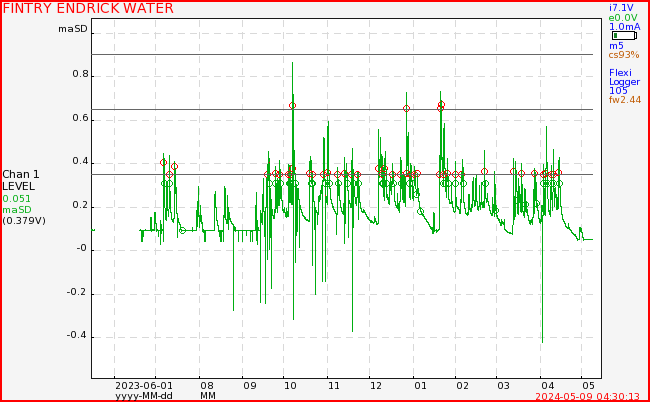Click the fw2.44 firmware version
650x402 pixels.
[x=625, y=99]
